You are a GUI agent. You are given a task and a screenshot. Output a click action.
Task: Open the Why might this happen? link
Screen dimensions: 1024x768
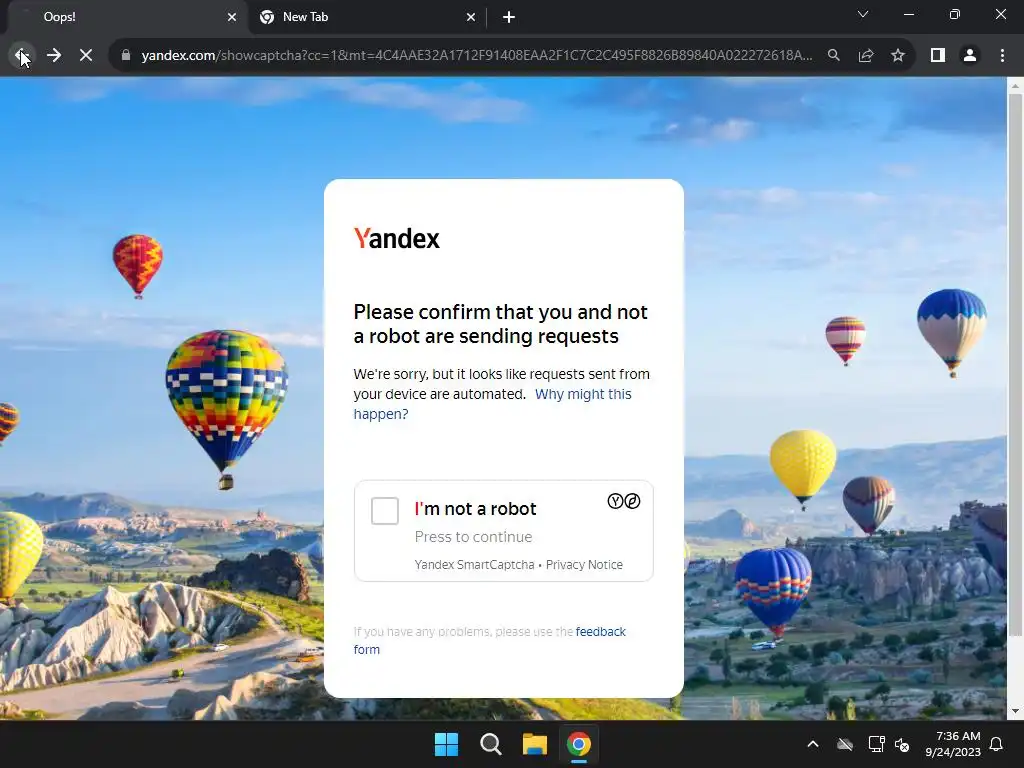pyautogui.click(x=492, y=404)
